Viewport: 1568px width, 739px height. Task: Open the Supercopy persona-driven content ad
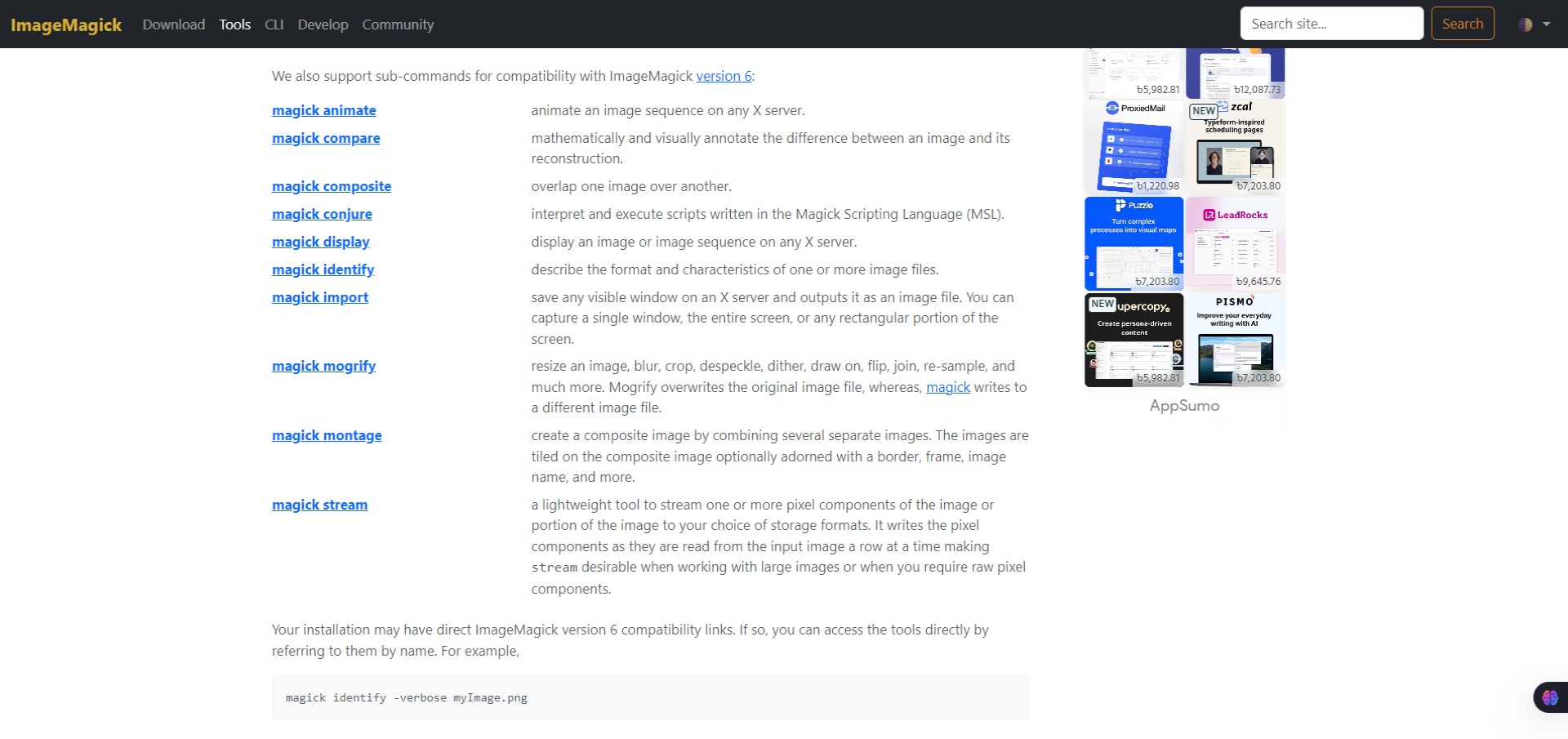pyautogui.click(x=1134, y=340)
